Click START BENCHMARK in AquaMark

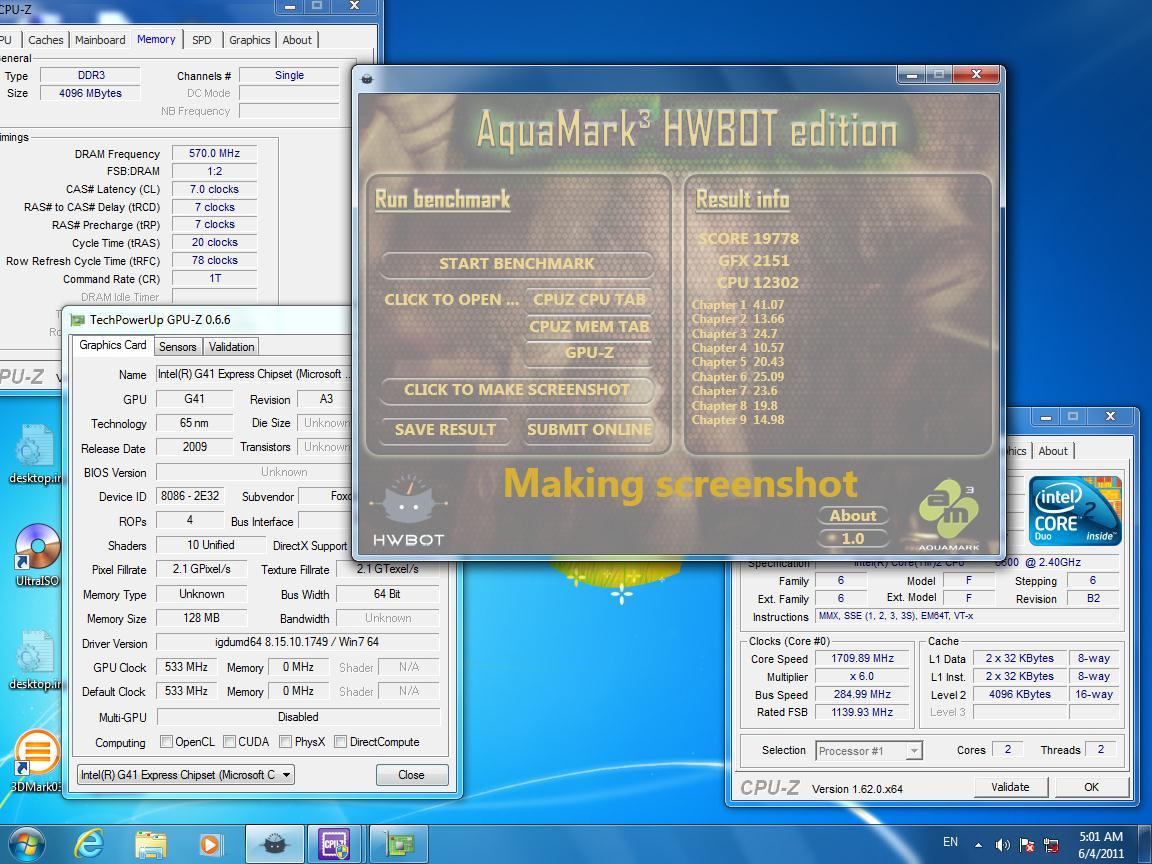(516, 264)
